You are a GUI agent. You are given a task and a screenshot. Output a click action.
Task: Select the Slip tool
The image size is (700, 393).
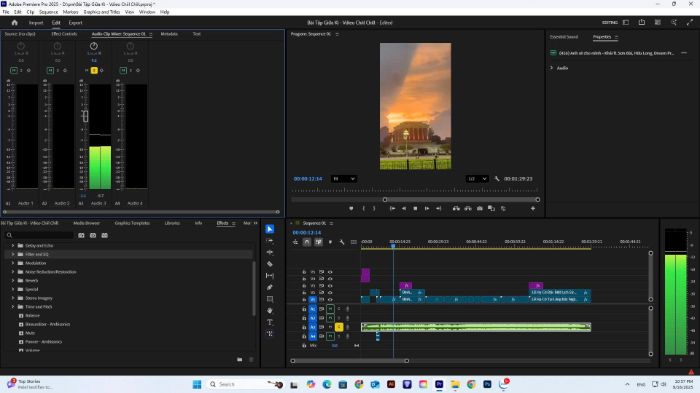270,276
